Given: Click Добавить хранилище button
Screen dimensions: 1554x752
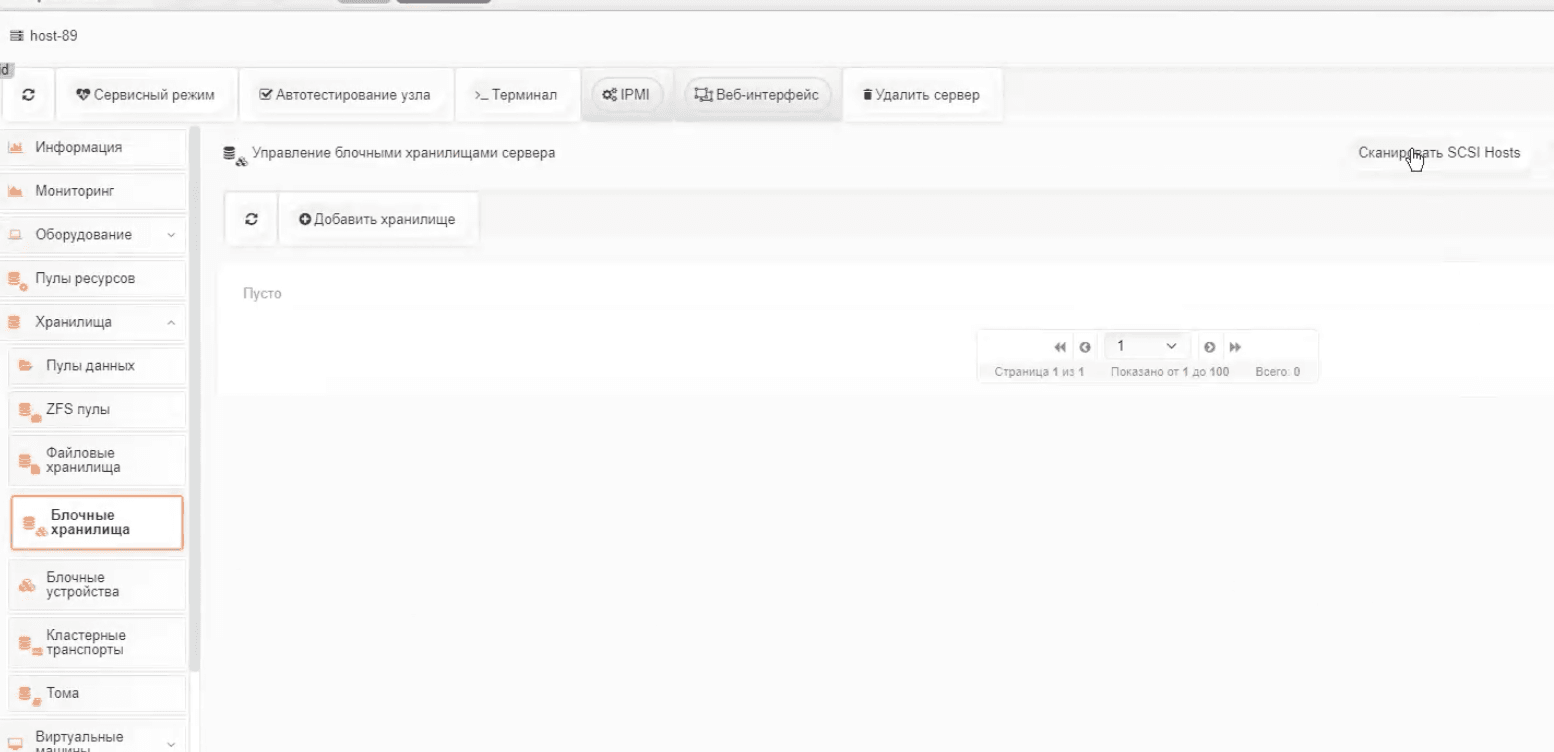Looking at the screenshot, I should pos(377,219).
